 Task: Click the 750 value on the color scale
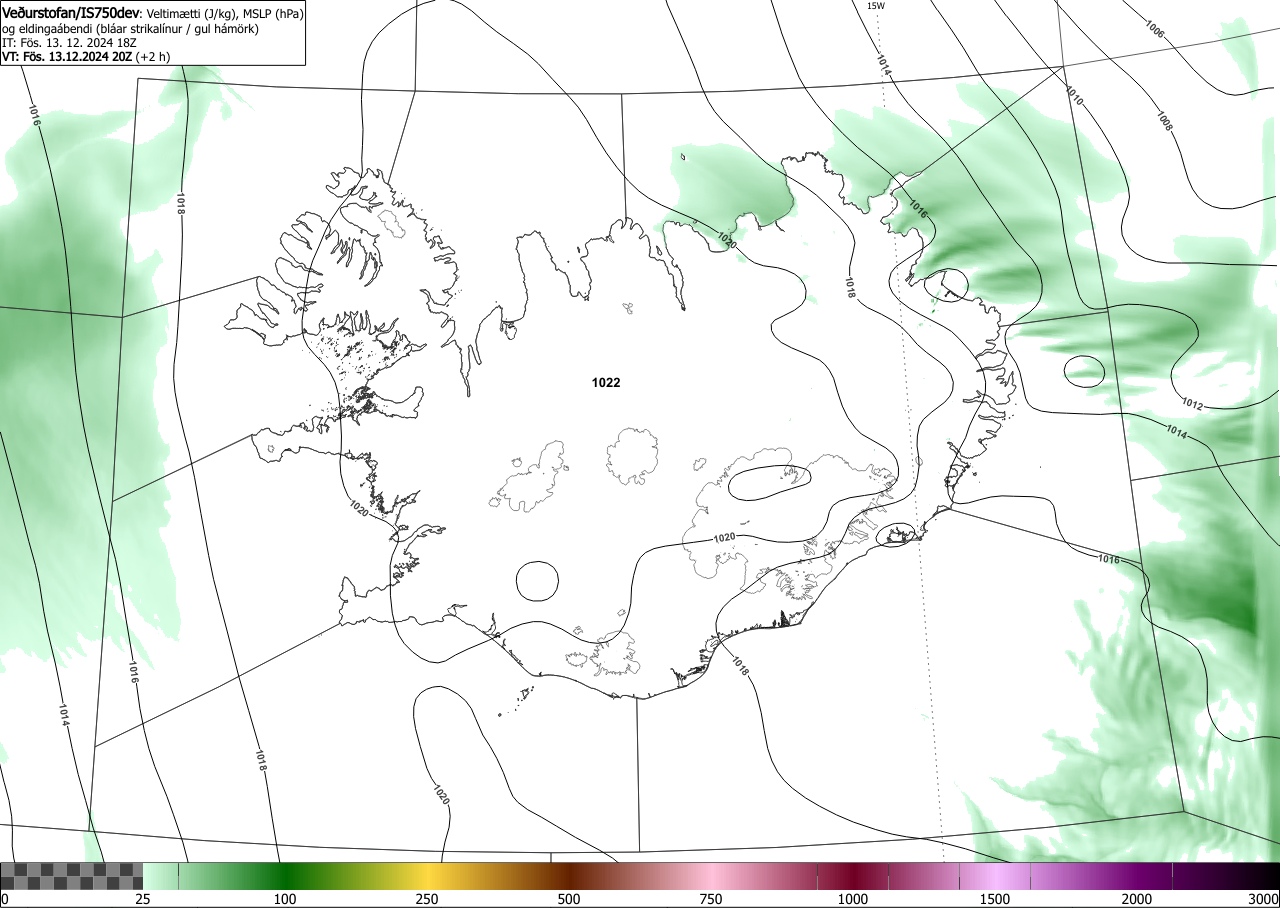click(711, 899)
